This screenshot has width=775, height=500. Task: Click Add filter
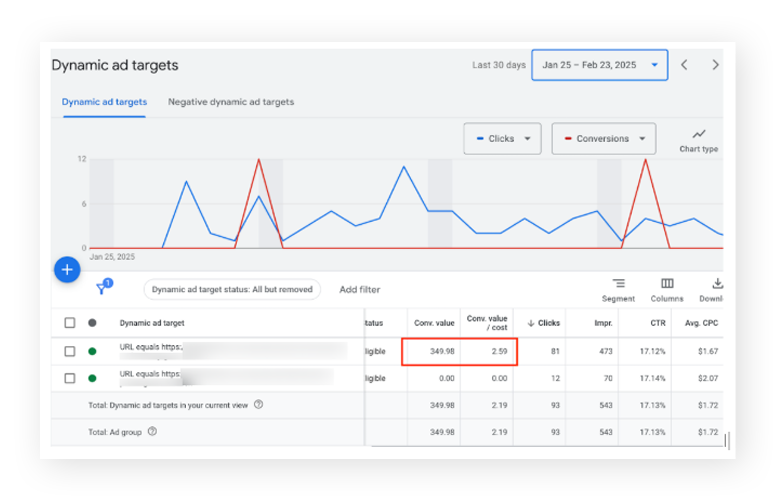(x=360, y=290)
